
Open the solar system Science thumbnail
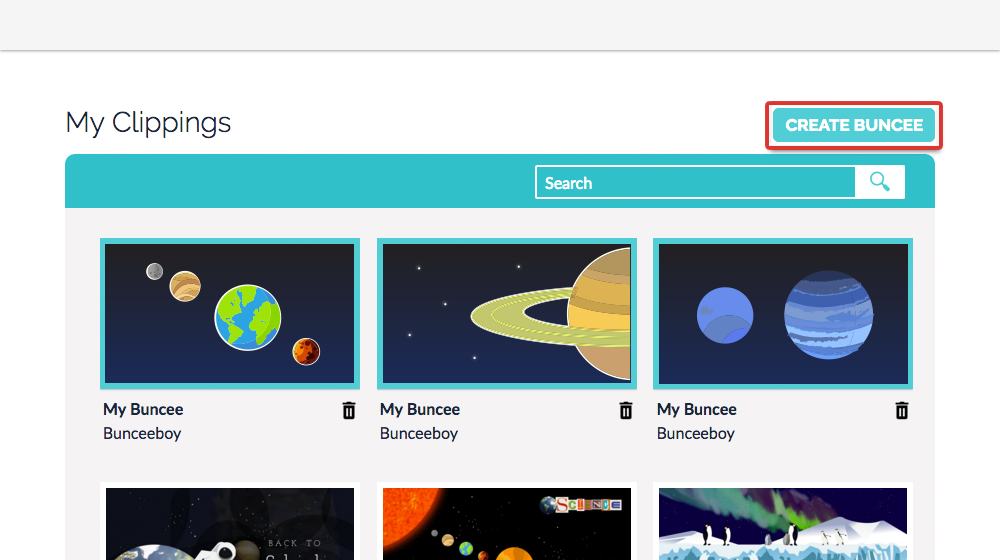506,523
